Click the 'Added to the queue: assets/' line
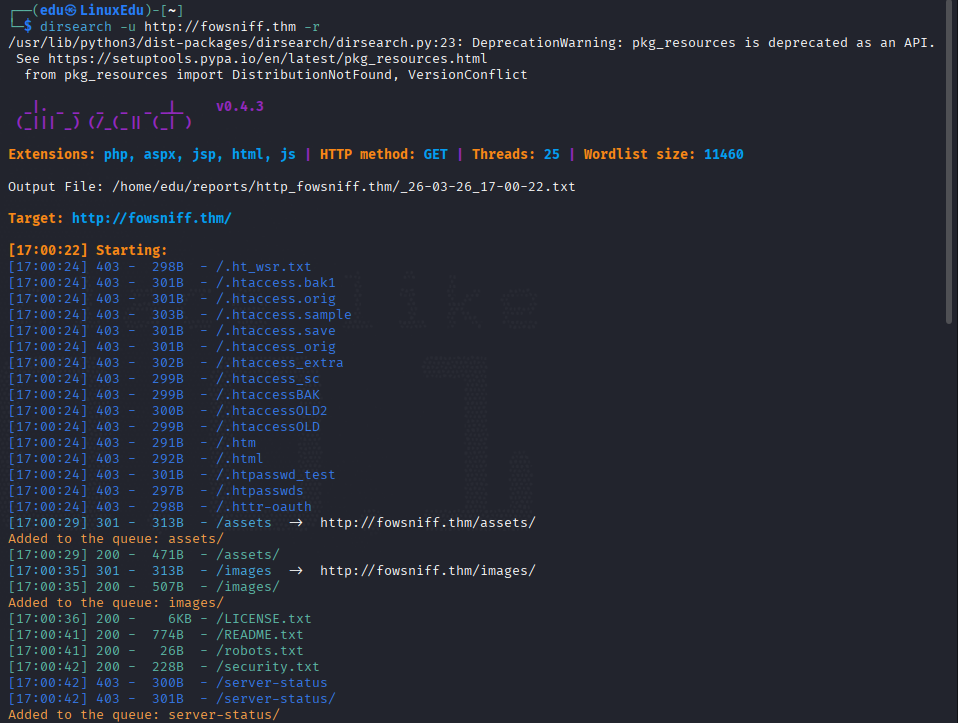Screen dimensions: 958x723 (x=116, y=538)
